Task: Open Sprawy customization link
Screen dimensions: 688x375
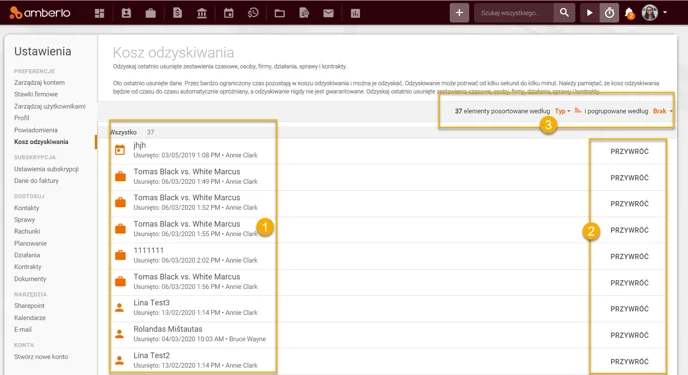Action: pos(24,220)
